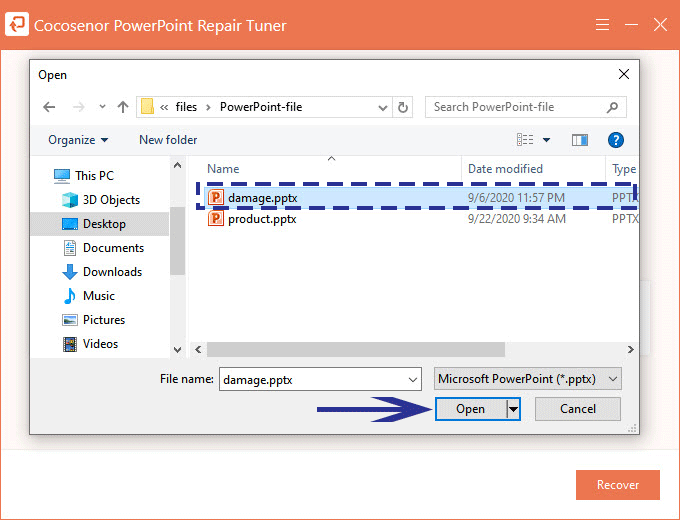
Task: Open Downloads in navigation pane
Action: pyautogui.click(x=112, y=272)
